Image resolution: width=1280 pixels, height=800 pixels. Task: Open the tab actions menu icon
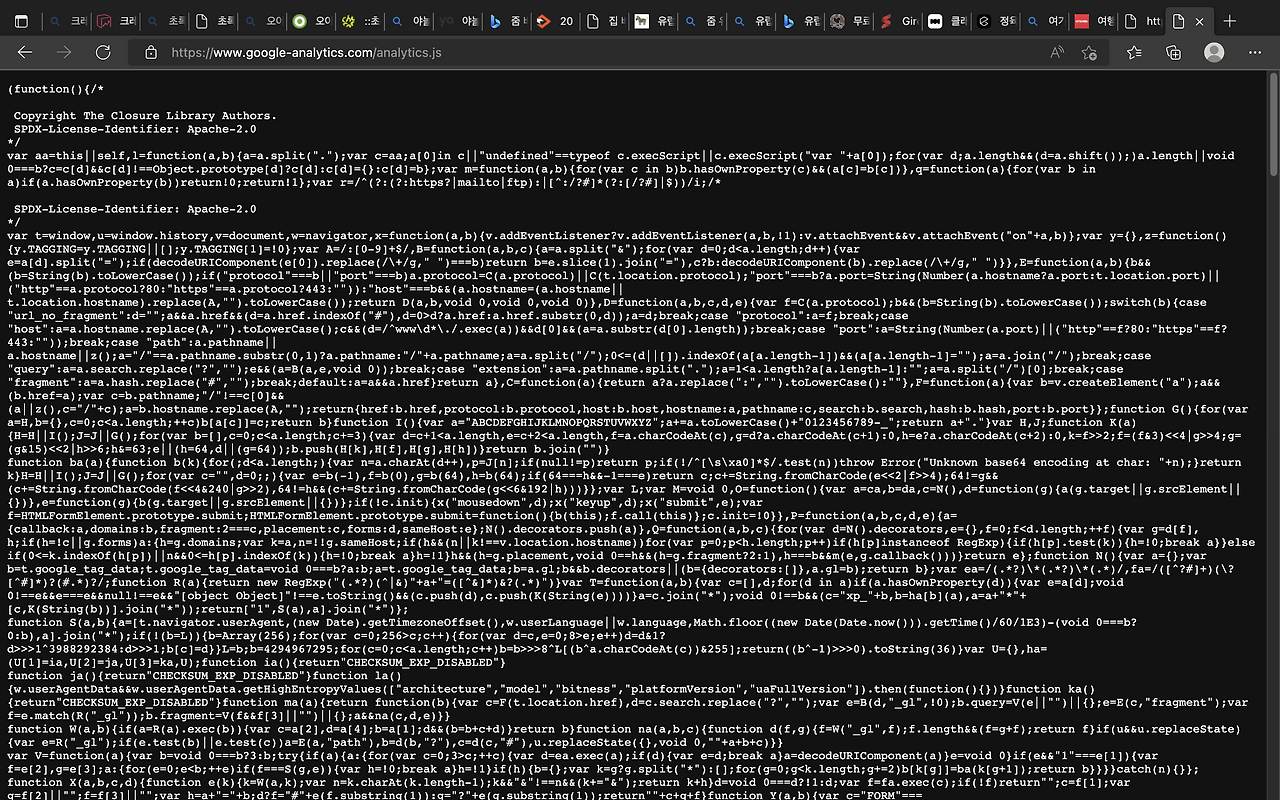click(20, 21)
